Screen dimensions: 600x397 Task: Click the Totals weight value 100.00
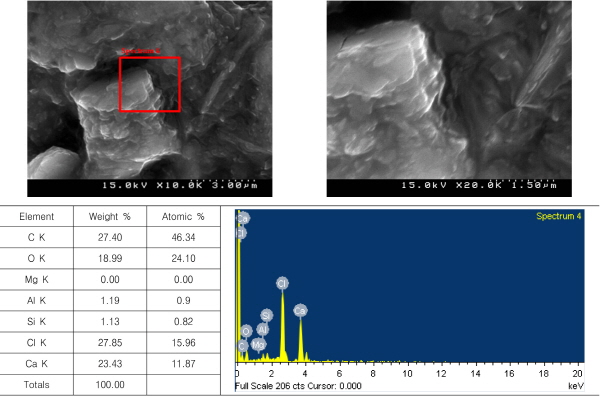110,385
